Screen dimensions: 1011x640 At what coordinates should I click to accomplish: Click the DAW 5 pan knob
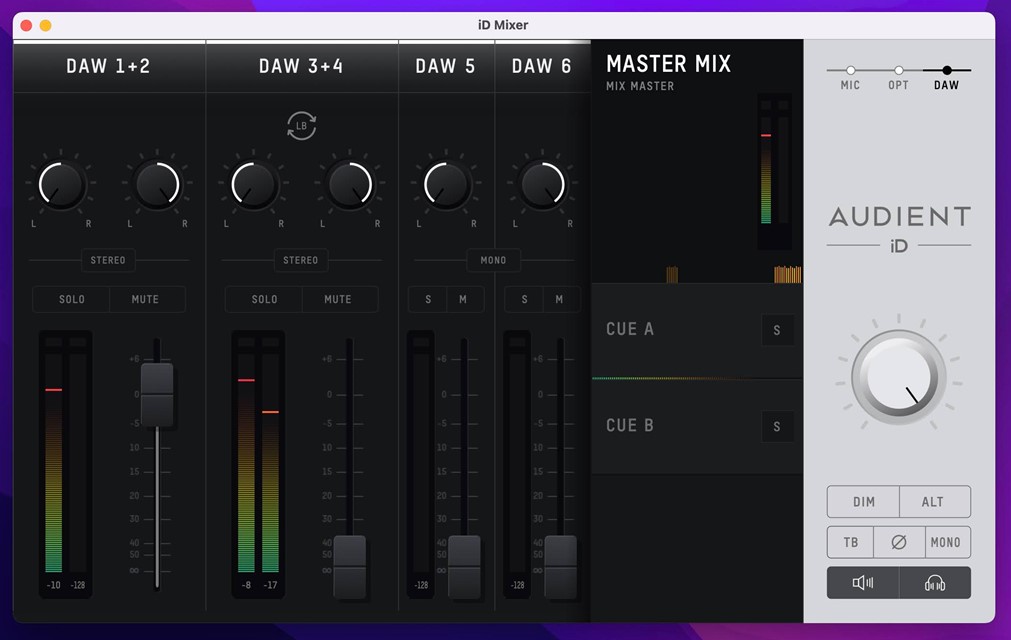tap(446, 184)
